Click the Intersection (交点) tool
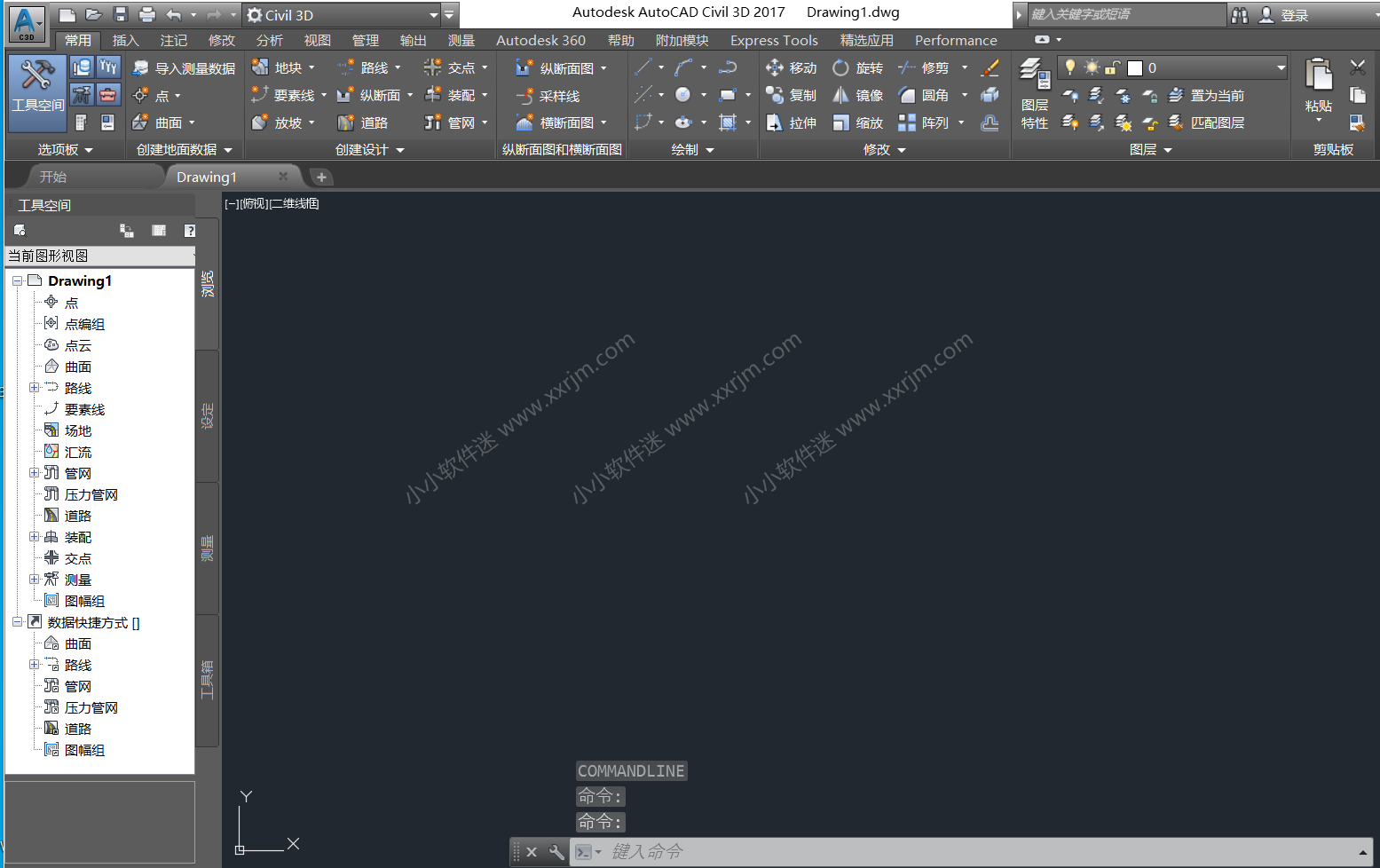This screenshot has width=1380, height=868. 450,67
